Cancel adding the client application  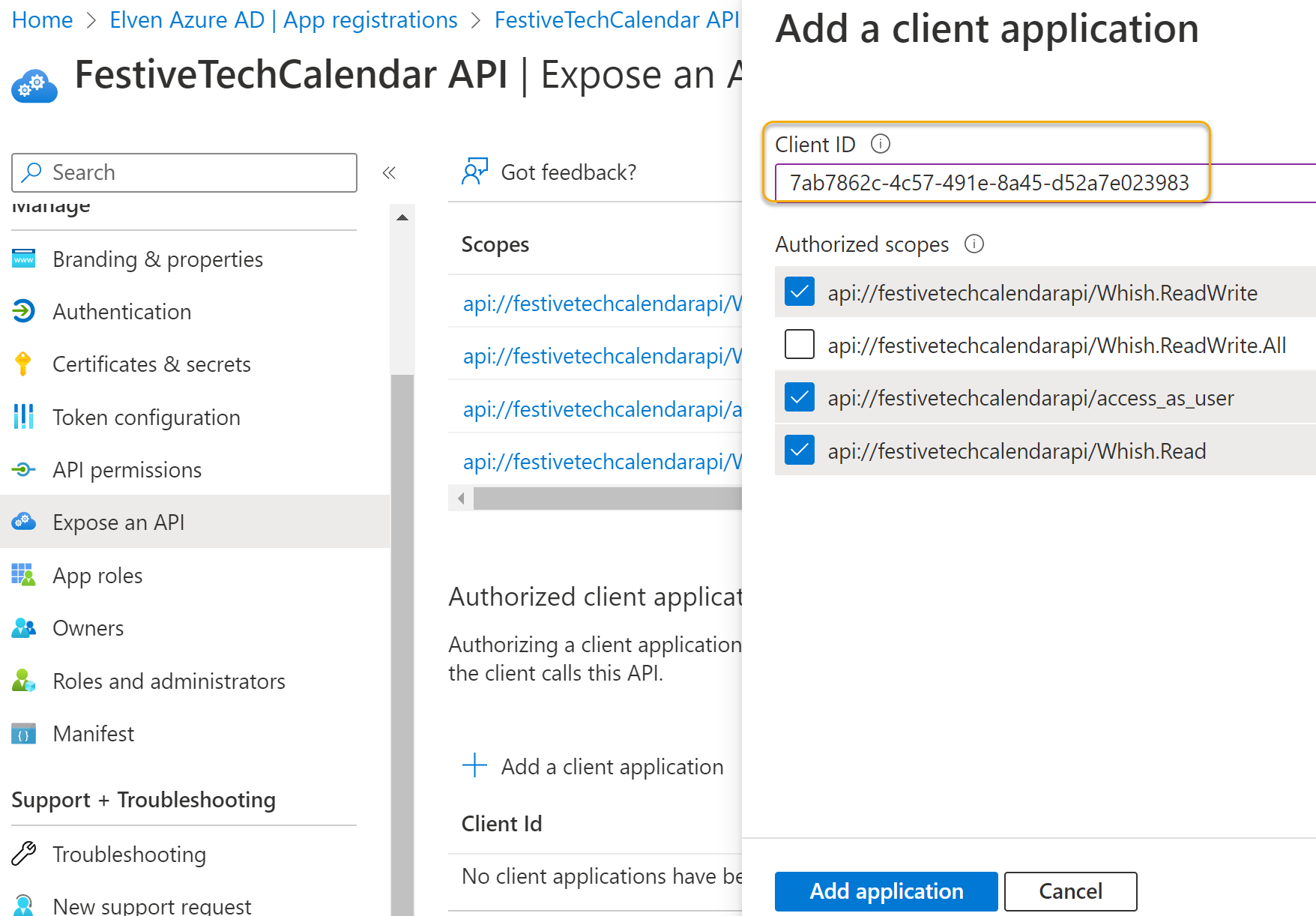[1070, 891]
